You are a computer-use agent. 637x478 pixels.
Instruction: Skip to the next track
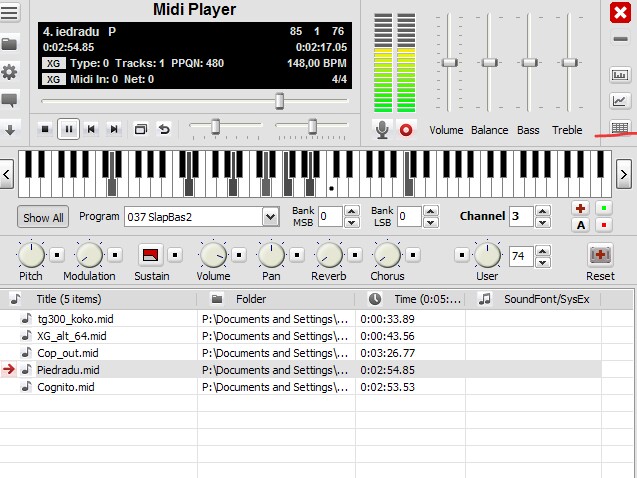click(x=114, y=129)
